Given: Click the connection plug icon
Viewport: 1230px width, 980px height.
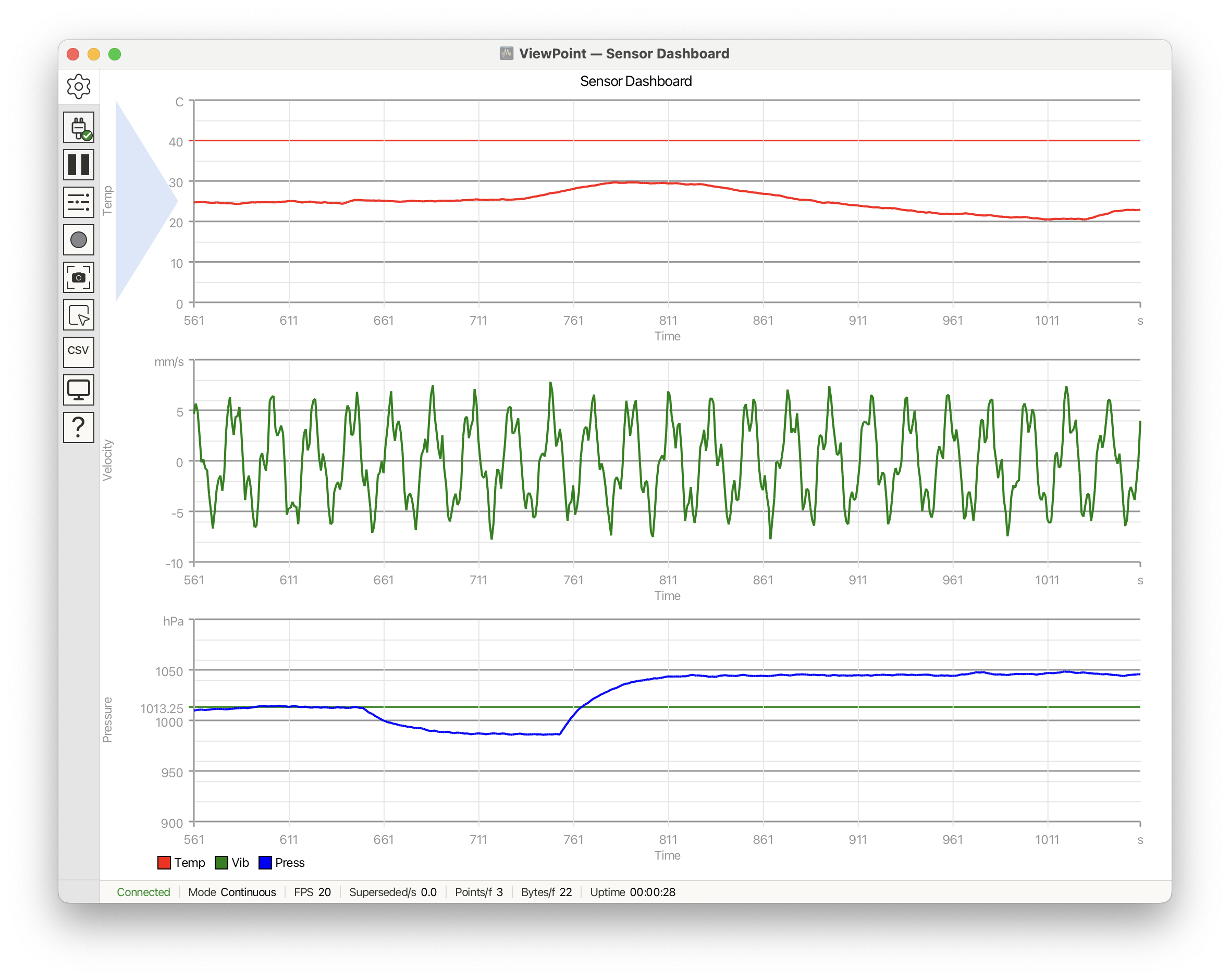Looking at the screenshot, I should pos(79,127).
